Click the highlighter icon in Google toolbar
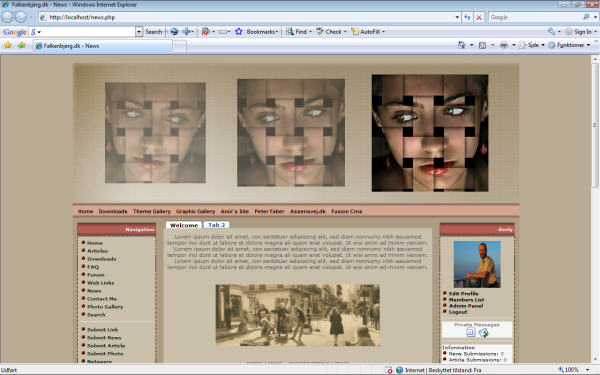The height and width of the screenshot is (375, 600). tap(223, 32)
